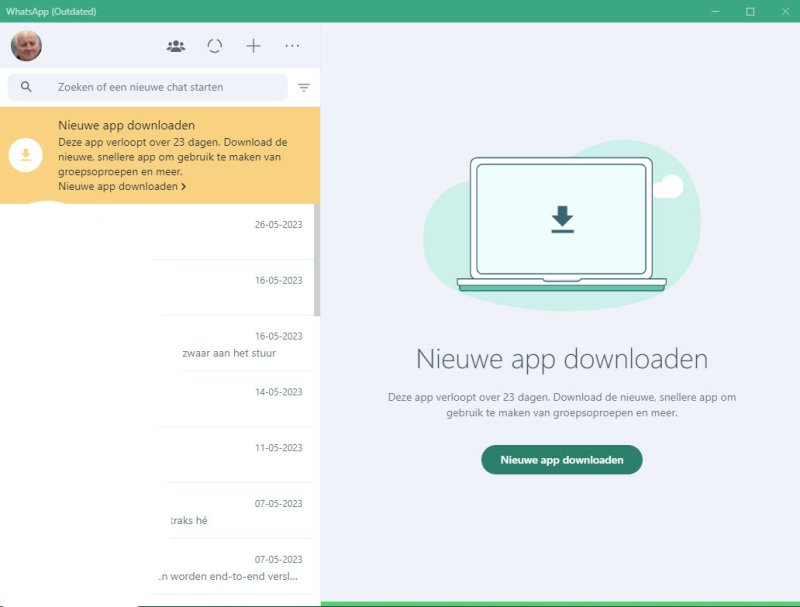Image resolution: width=800 pixels, height=607 pixels.
Task: Click the laptop download illustration
Action: coord(561,222)
